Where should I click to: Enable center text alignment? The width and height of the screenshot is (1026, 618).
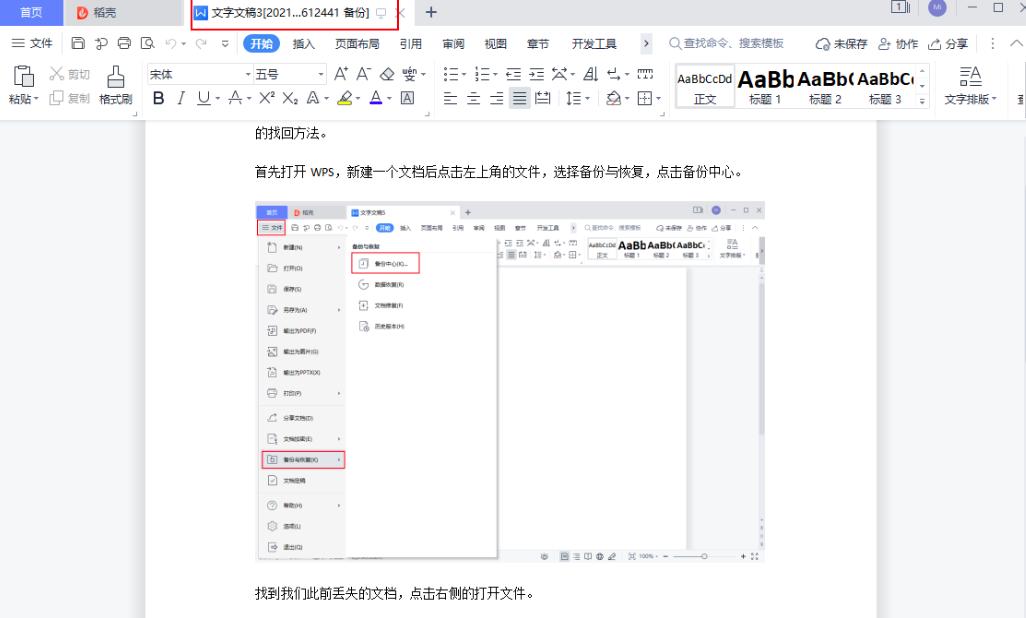pyautogui.click(x=473, y=98)
